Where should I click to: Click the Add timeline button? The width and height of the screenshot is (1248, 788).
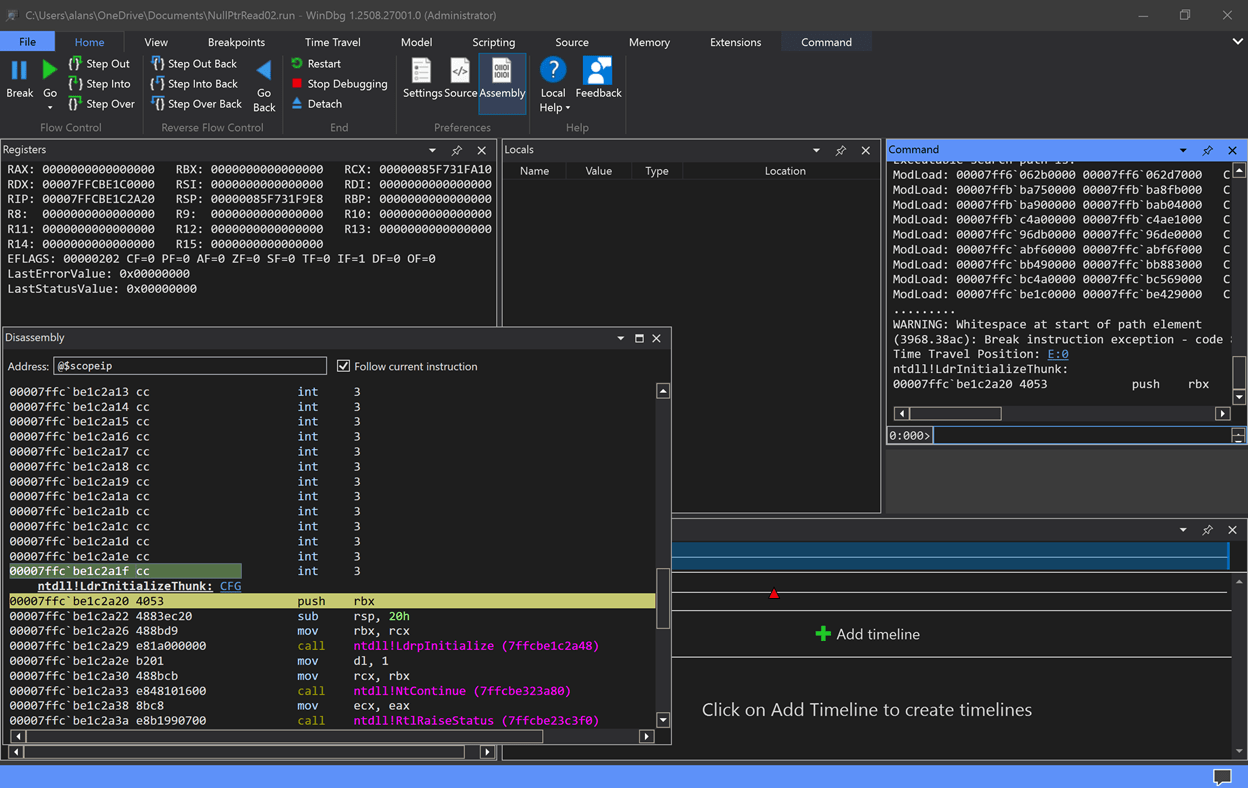click(x=867, y=634)
